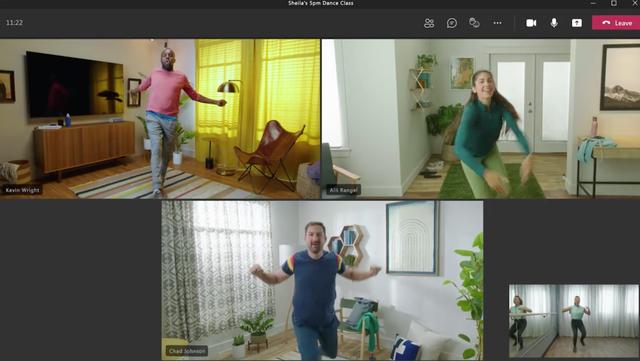This screenshot has height=361, width=640.
Task: Click the 11:22 meeting duration timer
Action: coord(14,23)
